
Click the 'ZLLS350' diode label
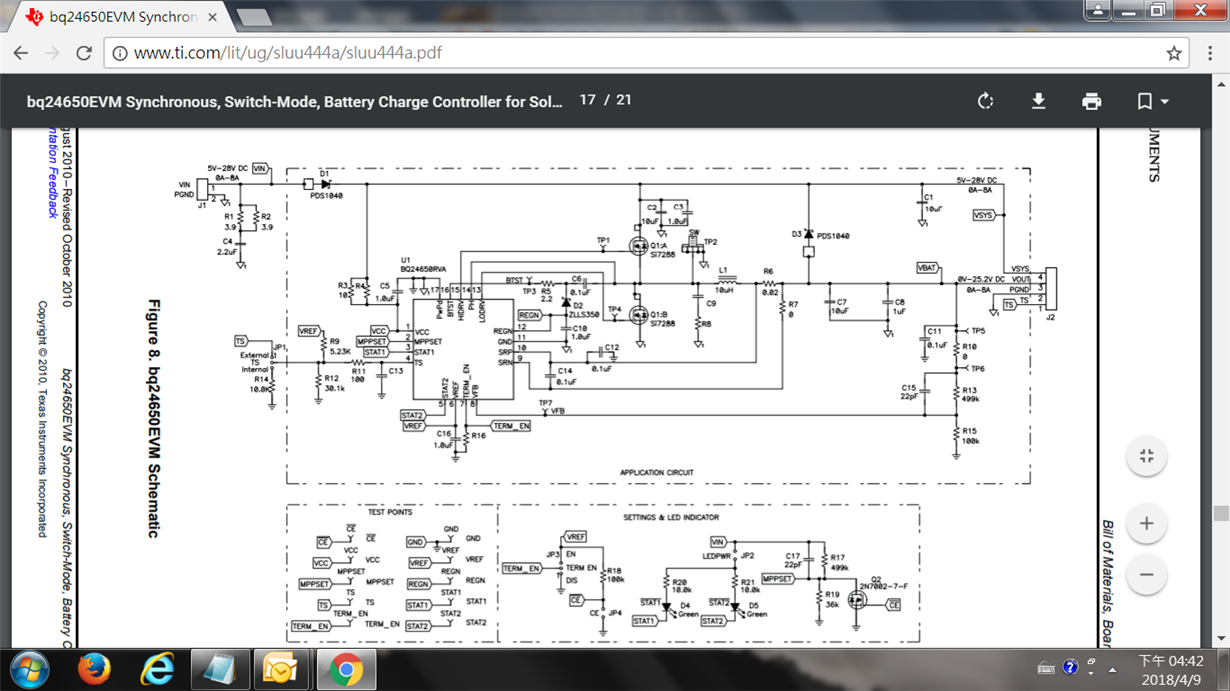584,314
